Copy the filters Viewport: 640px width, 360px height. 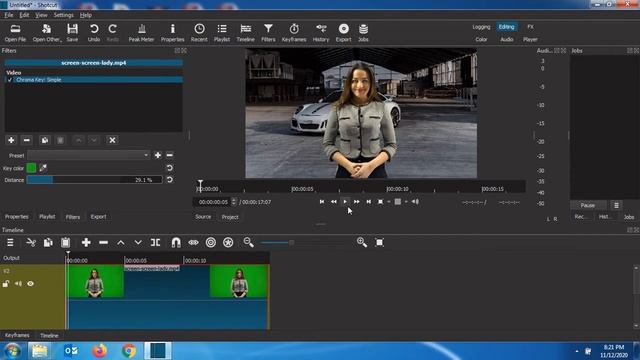tap(44, 140)
